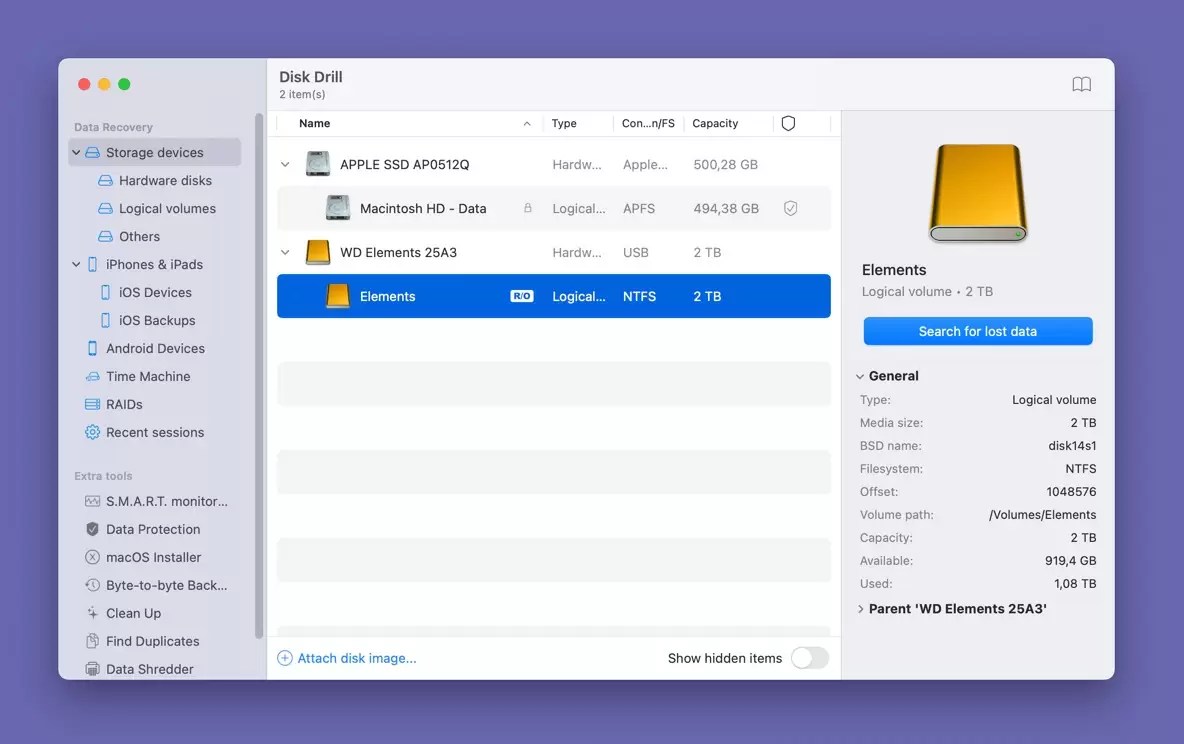Click the APPLE SSD AP0512Q drive icon
Screen dimensions: 1184x744
point(318,164)
